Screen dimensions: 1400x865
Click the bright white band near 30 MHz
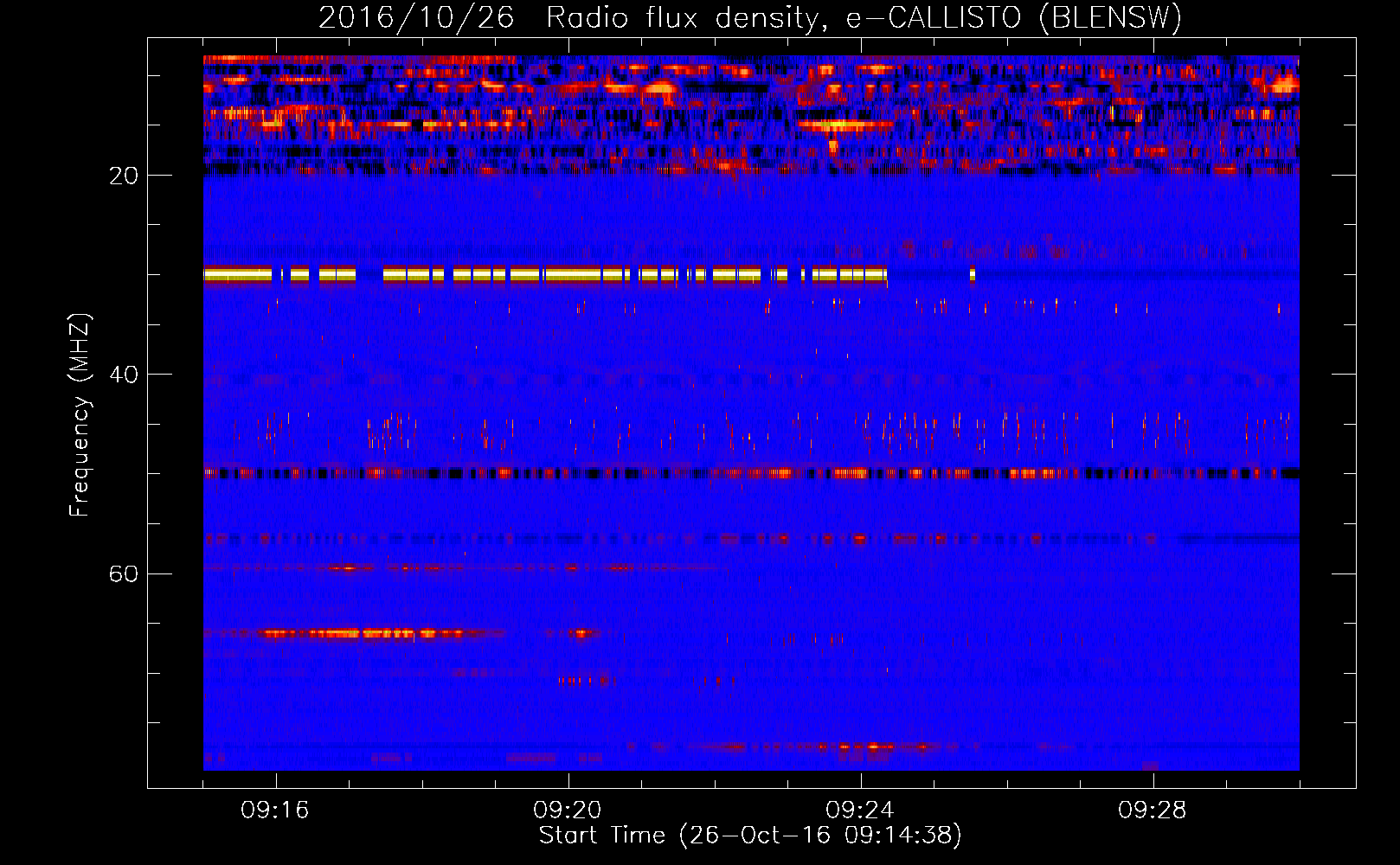point(546,275)
